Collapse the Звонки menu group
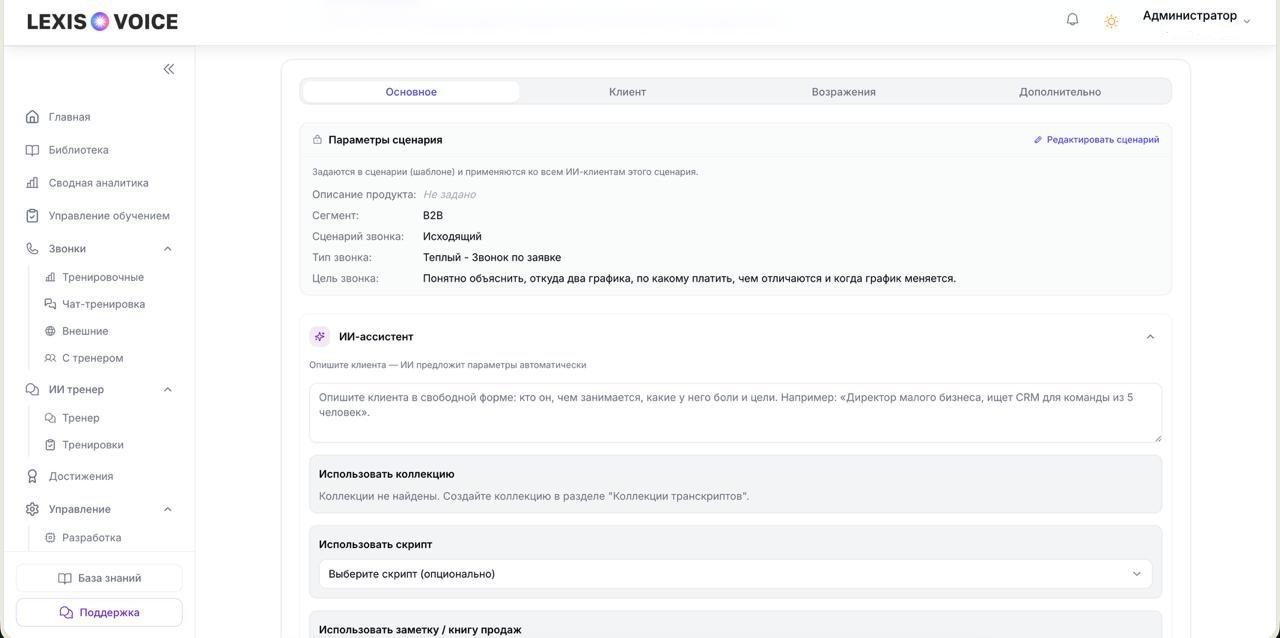Screen dimensions: 1280x638 pyautogui.click(x=168, y=249)
